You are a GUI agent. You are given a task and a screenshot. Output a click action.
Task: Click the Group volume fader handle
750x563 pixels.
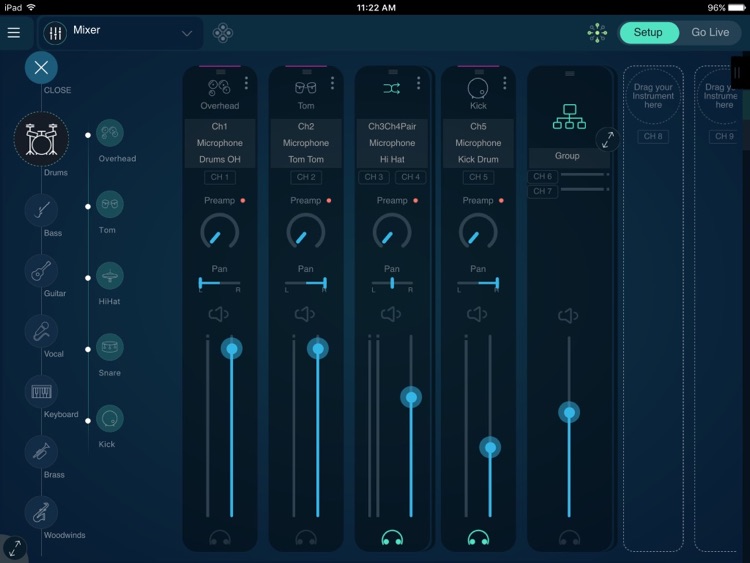pyautogui.click(x=569, y=413)
